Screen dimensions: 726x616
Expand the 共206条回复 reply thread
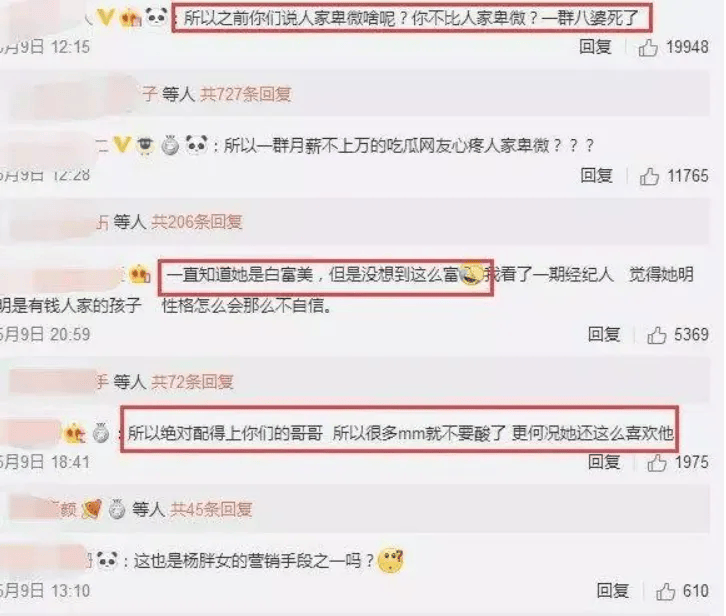[197, 222]
